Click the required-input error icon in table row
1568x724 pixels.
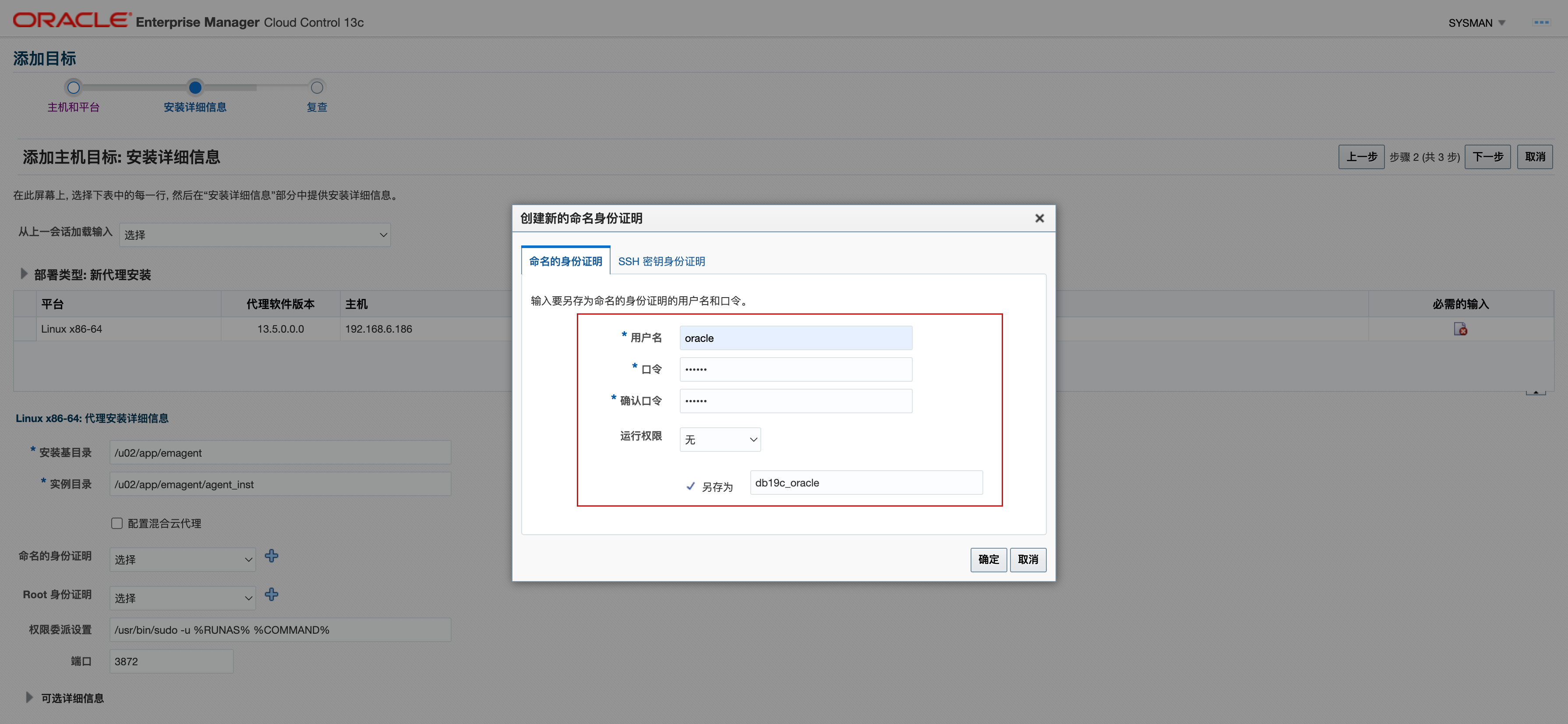point(1460,330)
